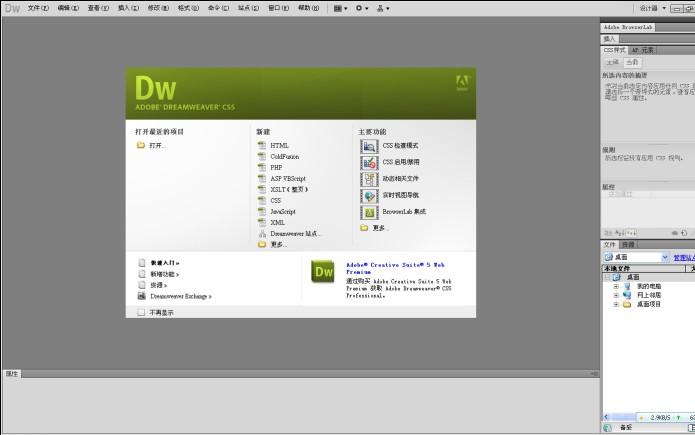Click the 打开... link

pyautogui.click(x=157, y=145)
